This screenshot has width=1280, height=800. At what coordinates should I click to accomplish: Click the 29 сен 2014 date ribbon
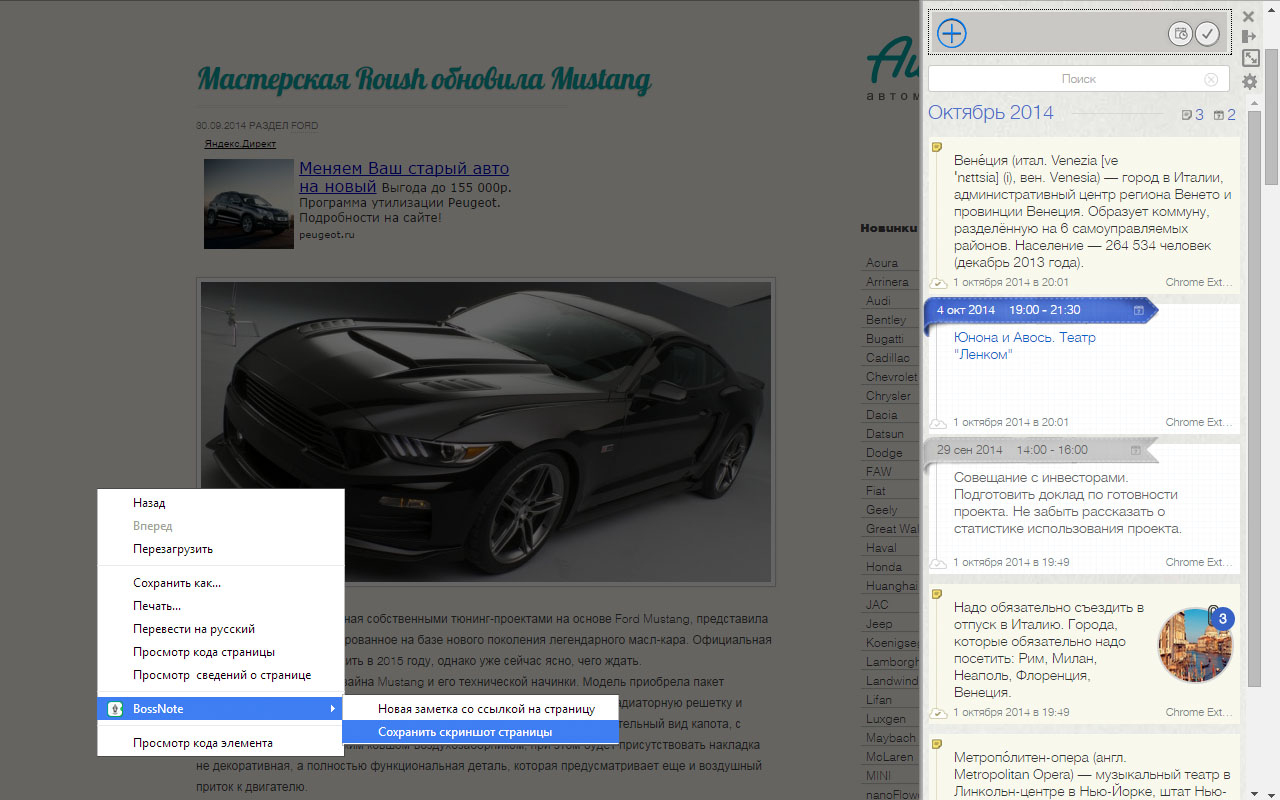tap(1040, 450)
